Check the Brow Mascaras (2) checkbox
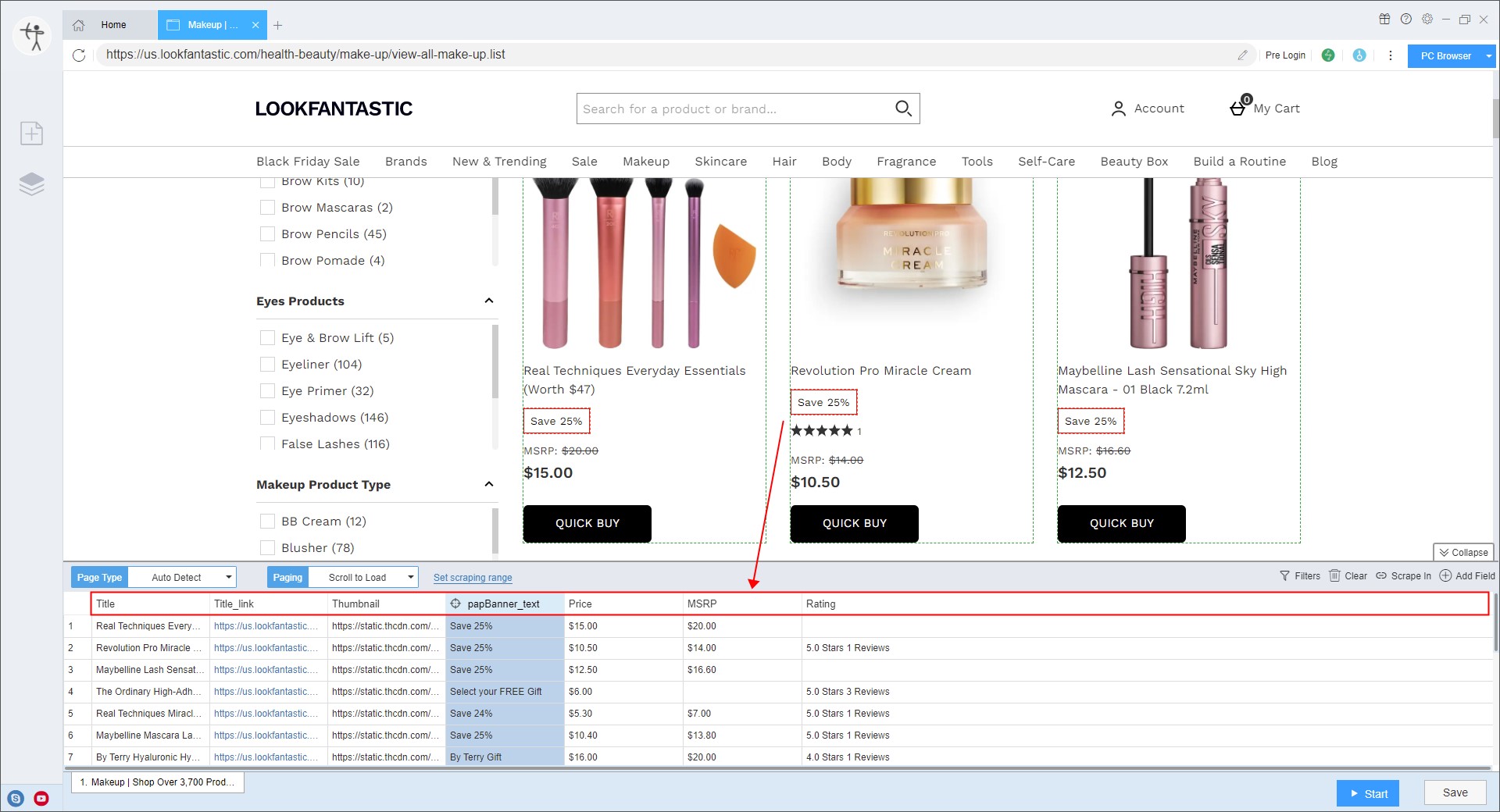The height and width of the screenshot is (812, 1500). [267, 208]
